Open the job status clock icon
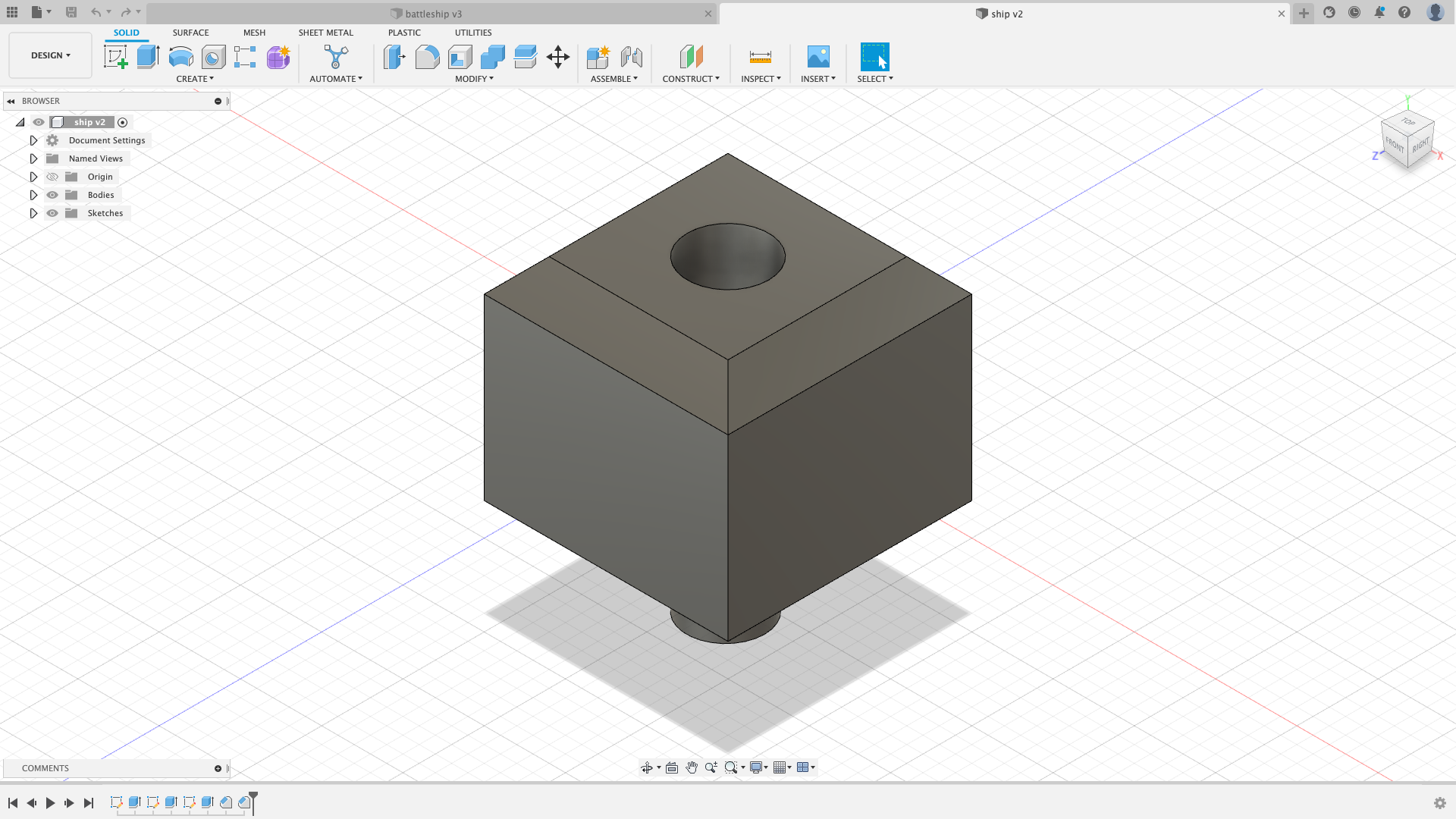1456x819 pixels. pyautogui.click(x=1354, y=12)
